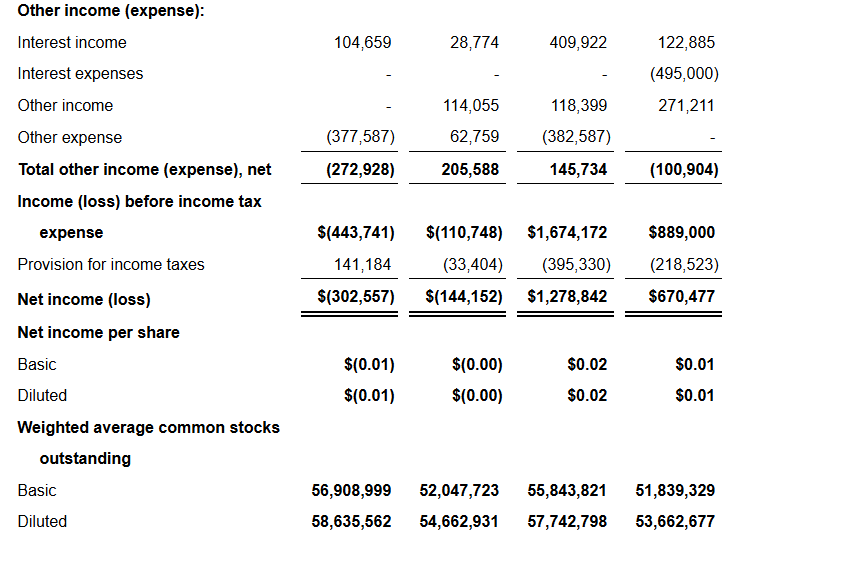Select the "Other expense" row label
854x574 pixels.
click(x=70, y=138)
